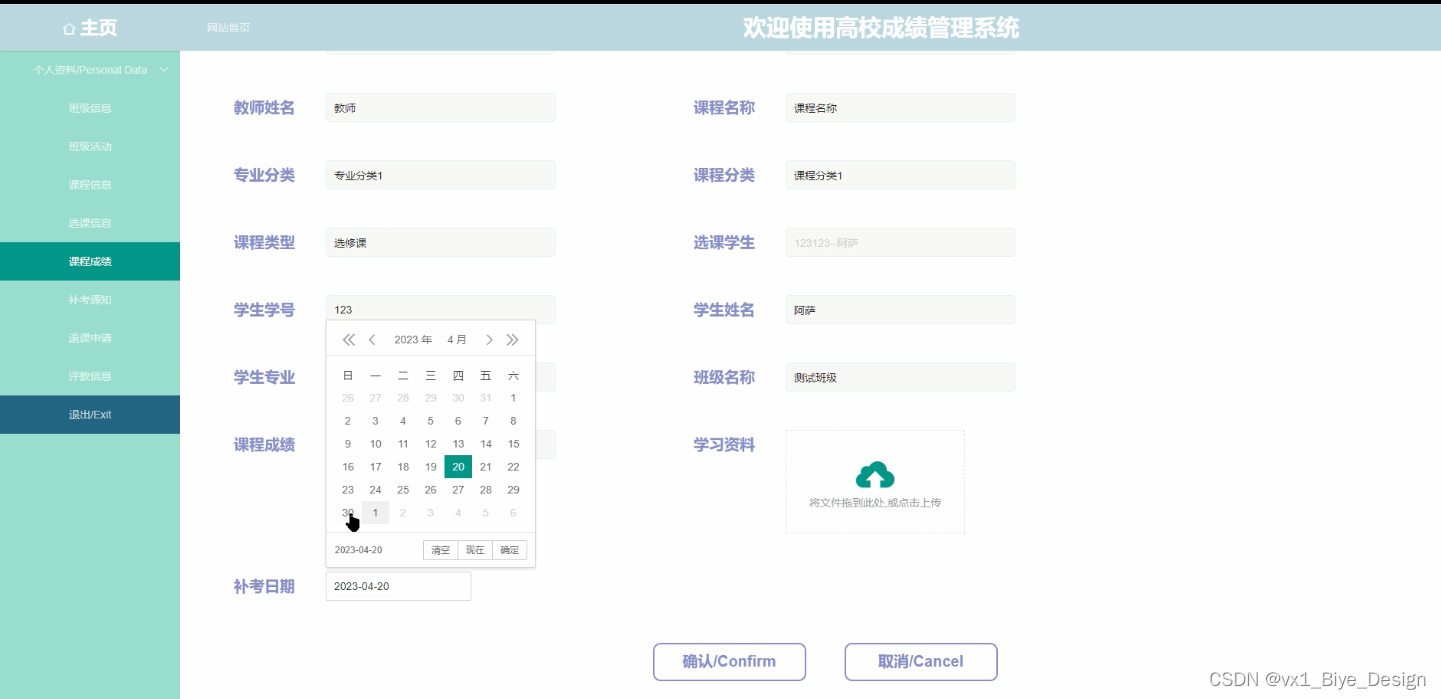This screenshot has height=699, width=1441.
Task: Select 网站首页 in the top bar
Action: 227,27
